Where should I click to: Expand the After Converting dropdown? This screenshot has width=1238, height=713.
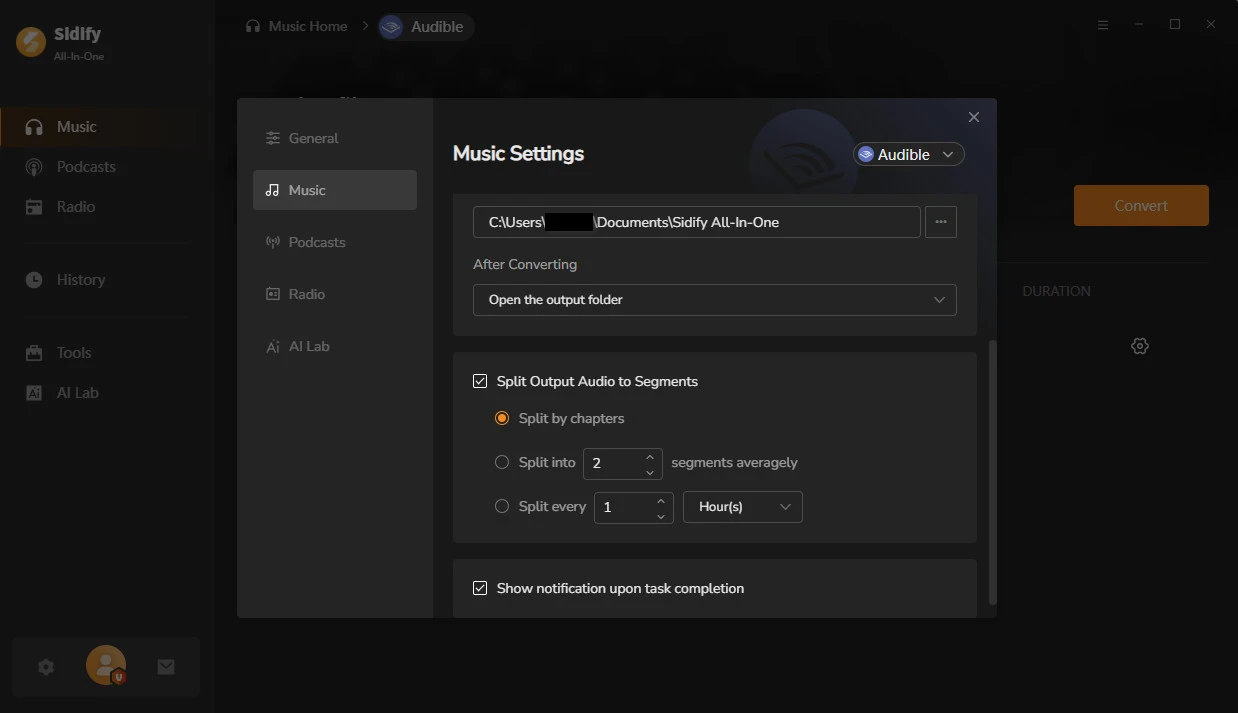click(x=714, y=300)
